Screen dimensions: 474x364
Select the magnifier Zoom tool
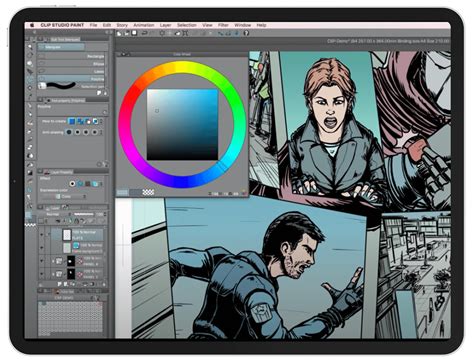coord(30,47)
